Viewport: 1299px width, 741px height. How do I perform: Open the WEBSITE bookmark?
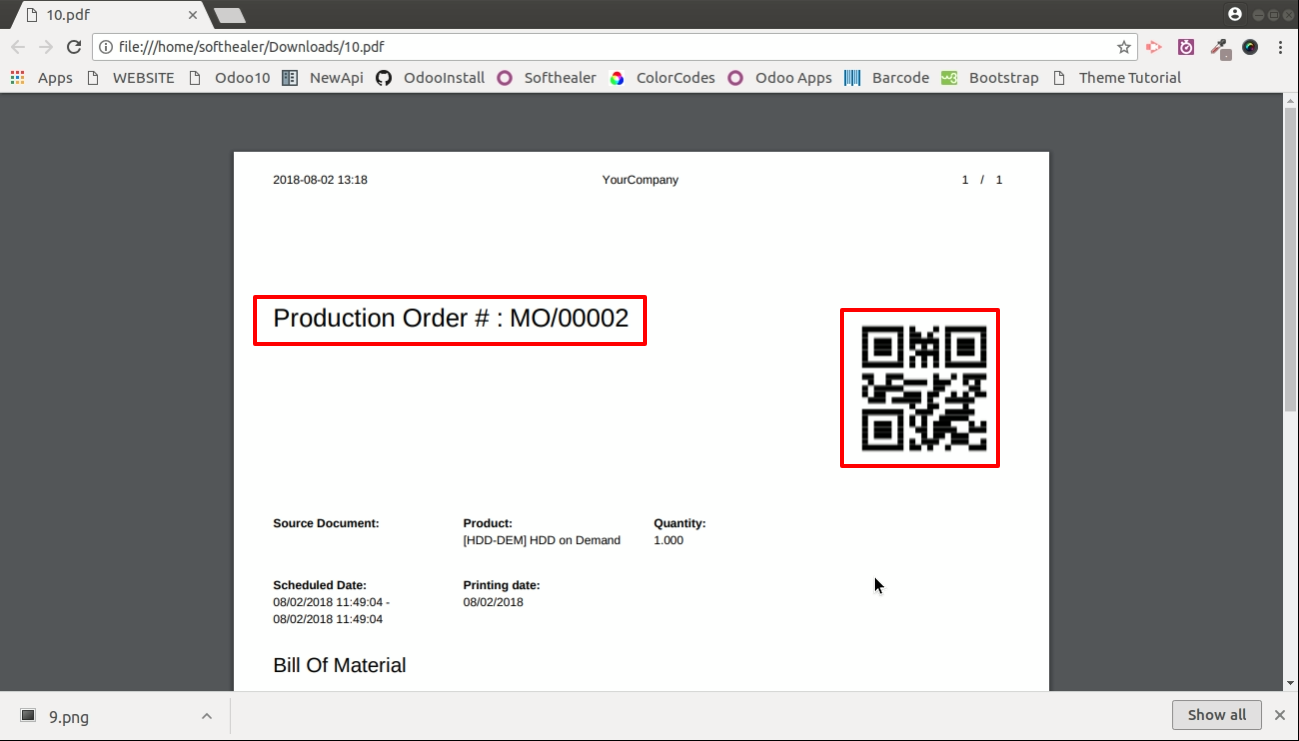(x=131, y=78)
